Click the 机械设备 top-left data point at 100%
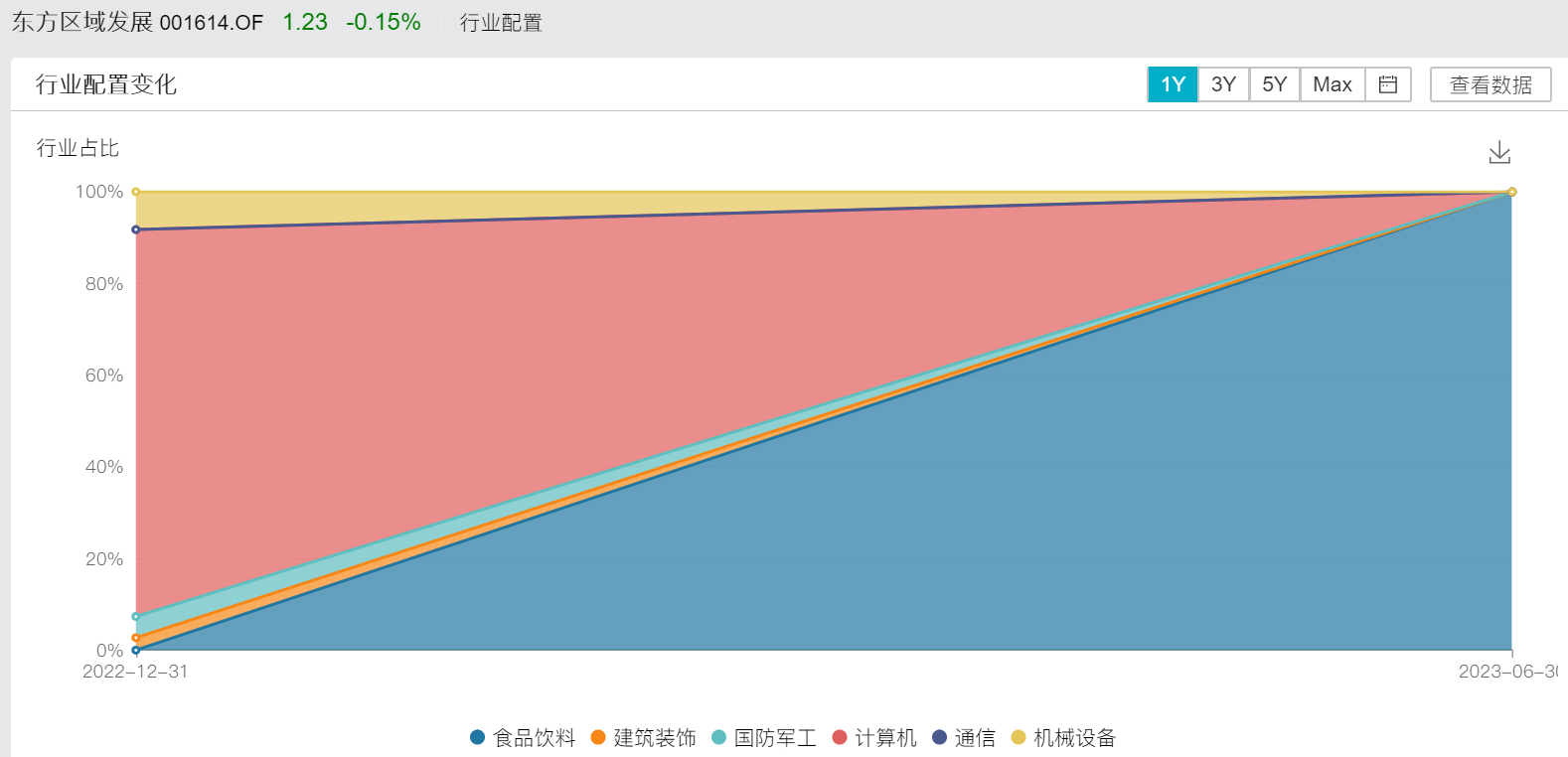 (x=136, y=192)
